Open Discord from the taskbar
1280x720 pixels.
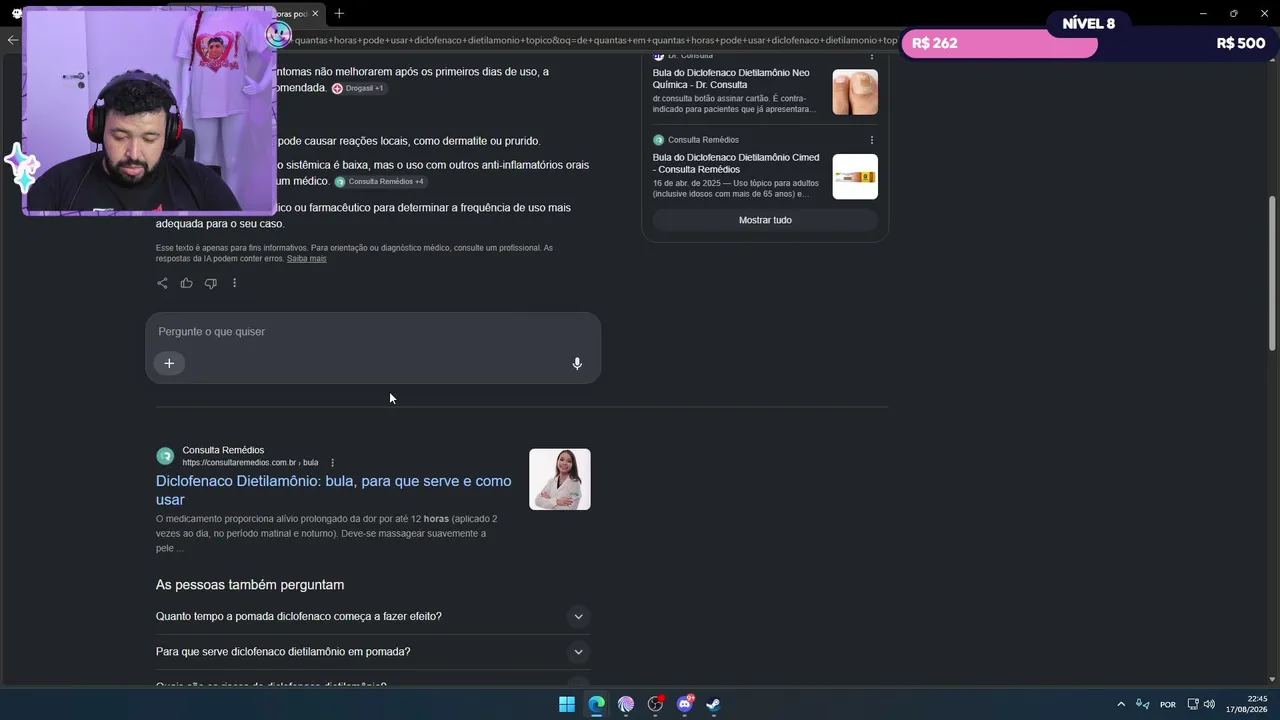pos(685,704)
